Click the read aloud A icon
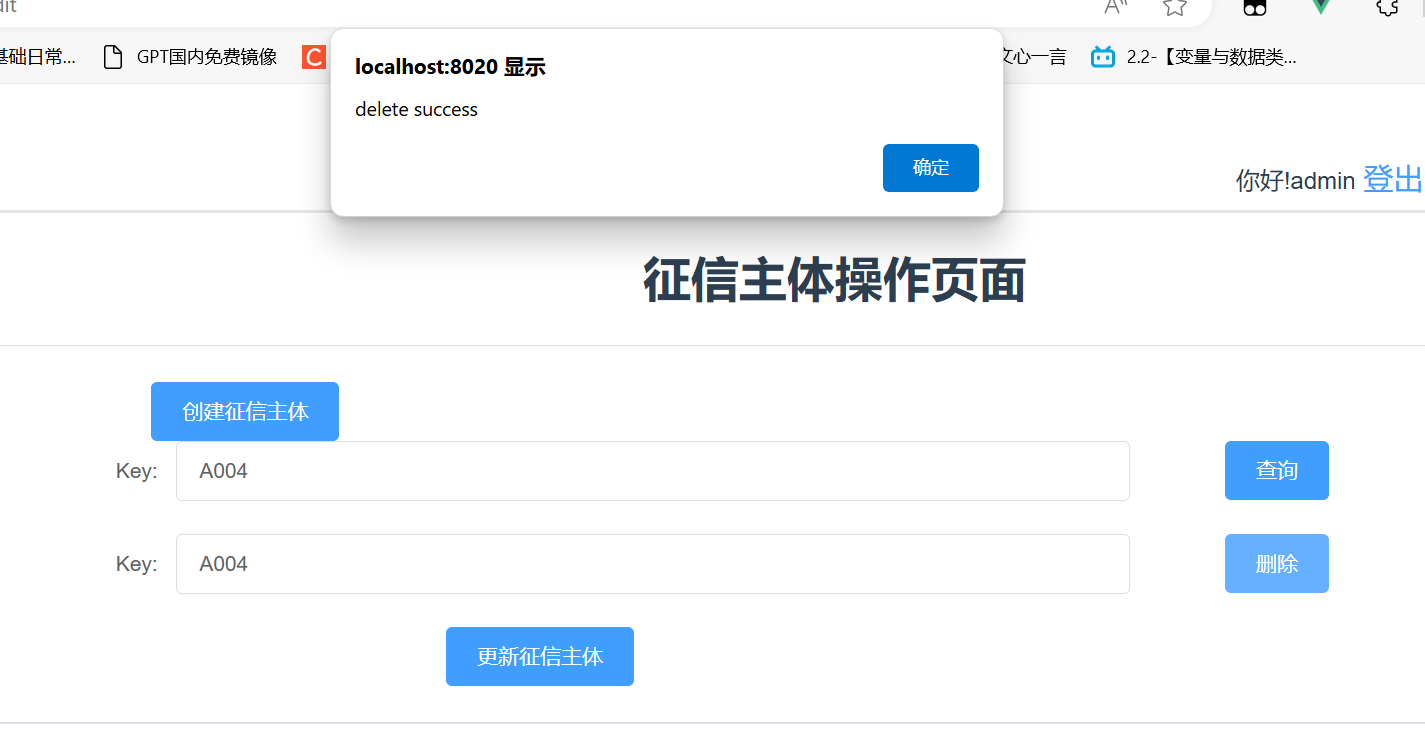The width and height of the screenshot is (1425, 749). pos(1116,6)
